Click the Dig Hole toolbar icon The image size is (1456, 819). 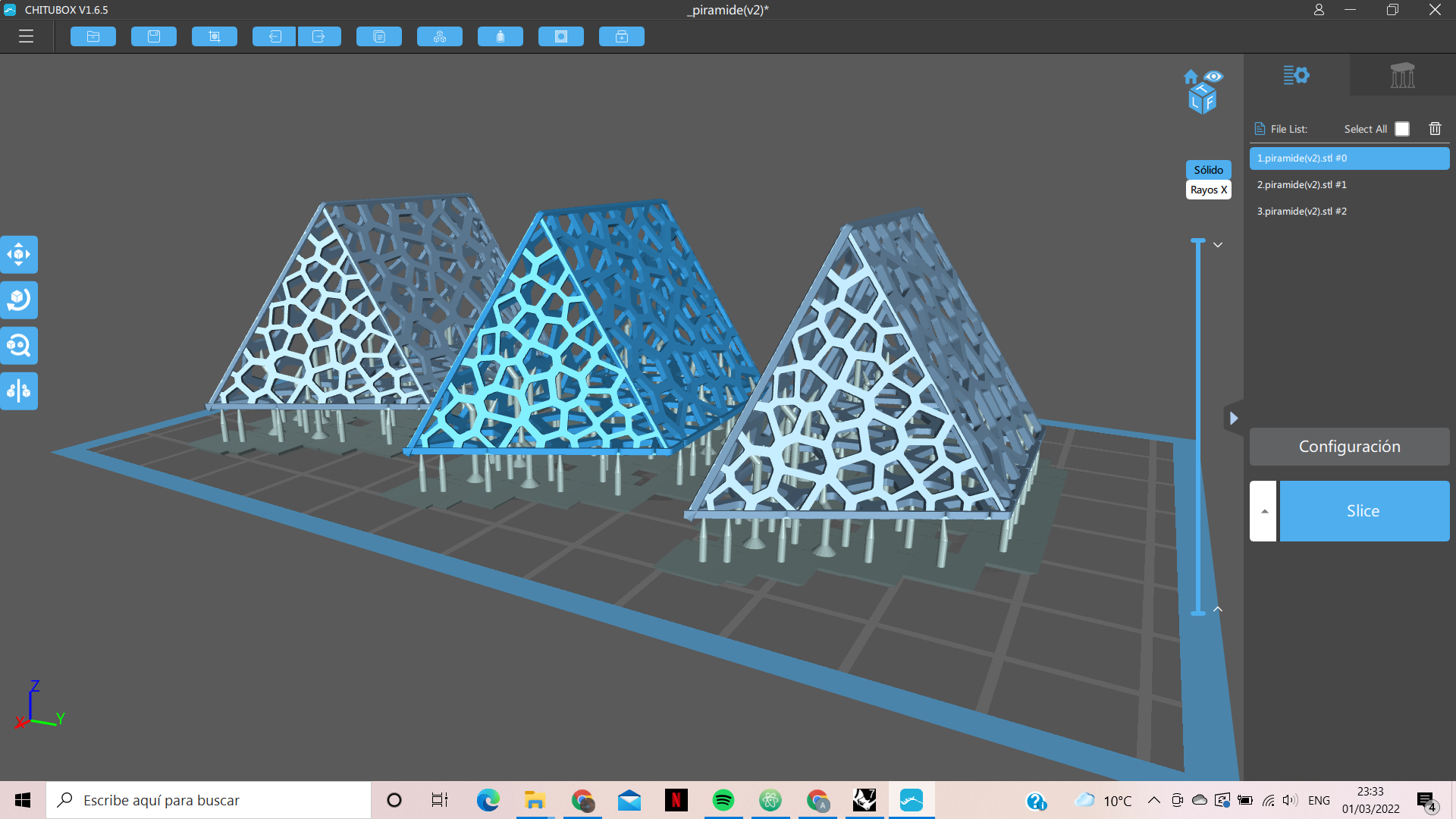[x=561, y=36]
